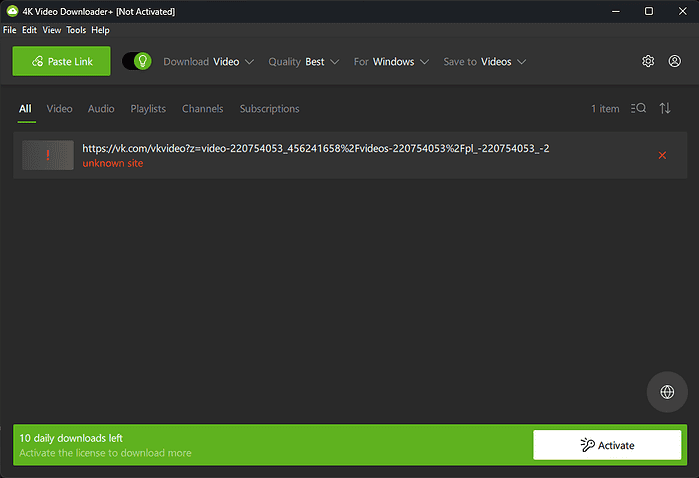Open the Save to Videos dropdown

pos(485,61)
